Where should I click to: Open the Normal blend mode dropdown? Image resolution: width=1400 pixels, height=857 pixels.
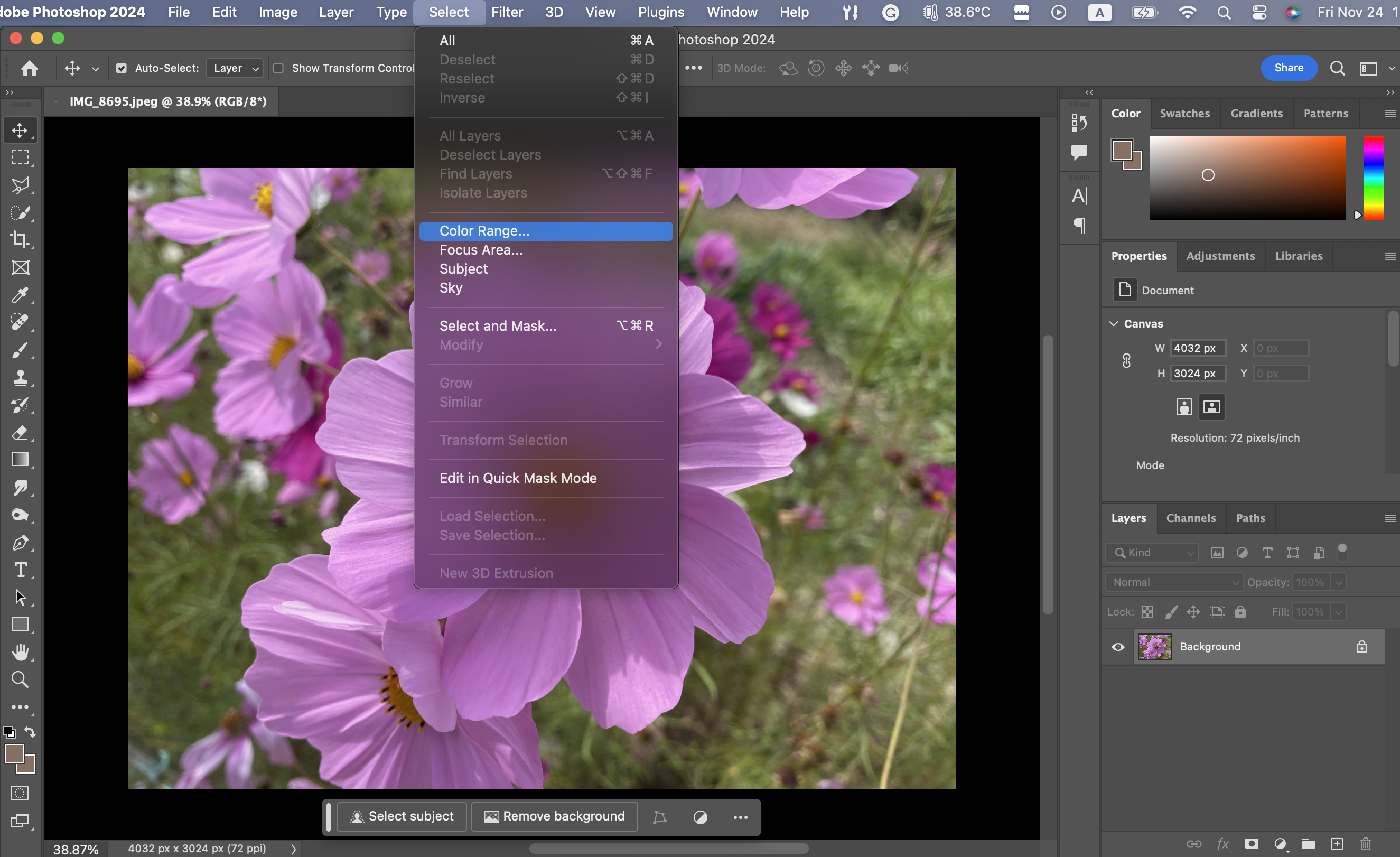pos(1174,582)
